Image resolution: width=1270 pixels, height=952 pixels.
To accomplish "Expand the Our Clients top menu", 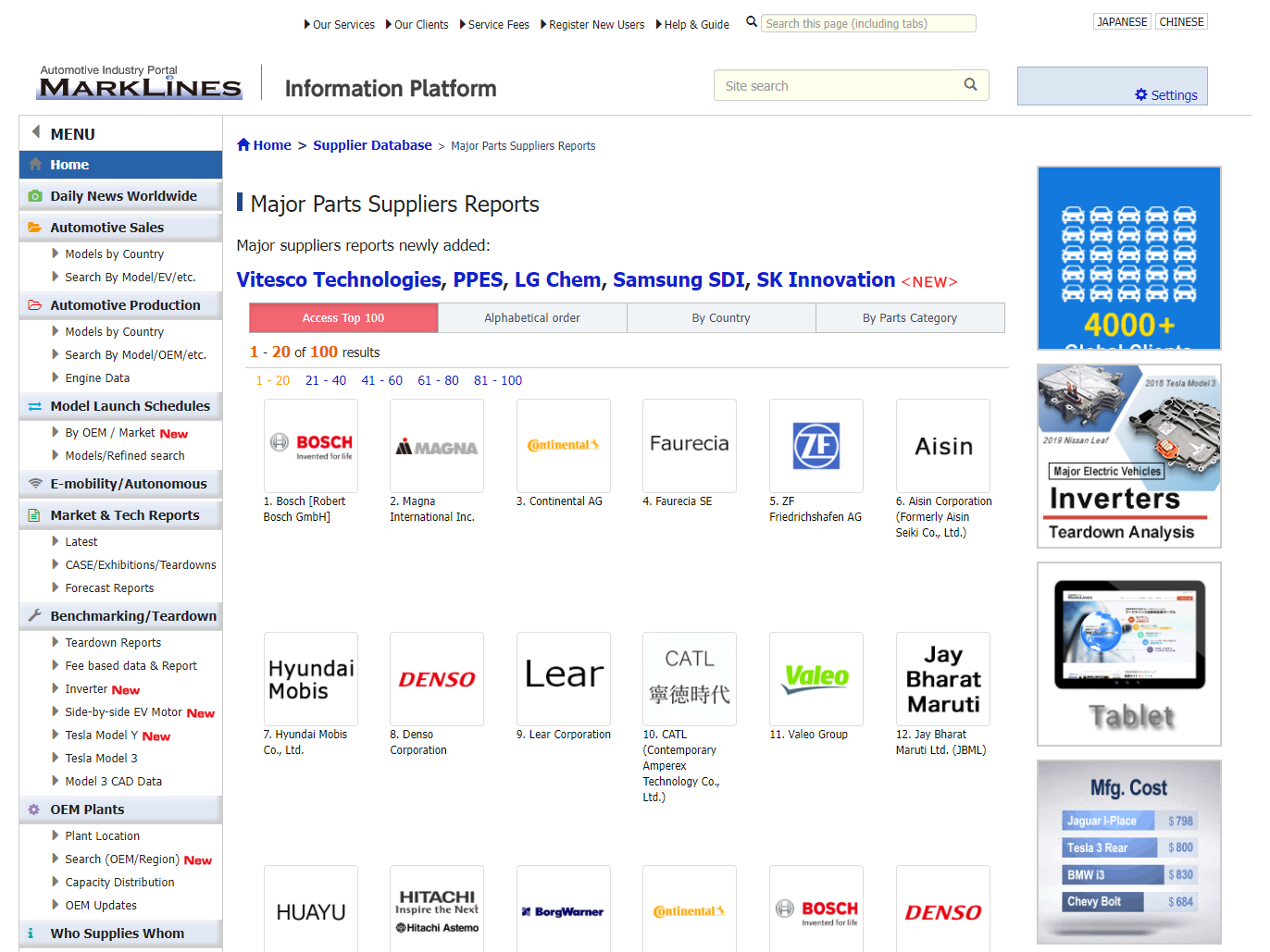I will coord(417,25).
